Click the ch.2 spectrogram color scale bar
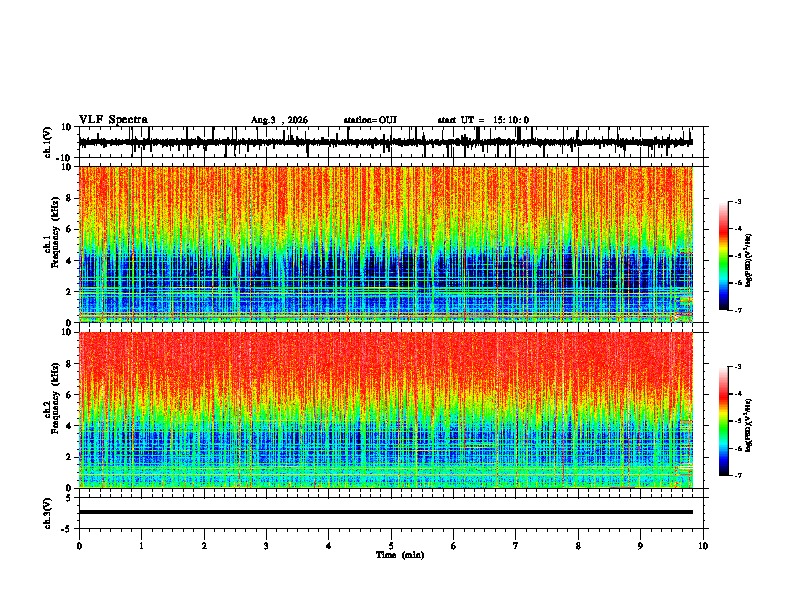Screen dimensions: 792x612 point(724,421)
